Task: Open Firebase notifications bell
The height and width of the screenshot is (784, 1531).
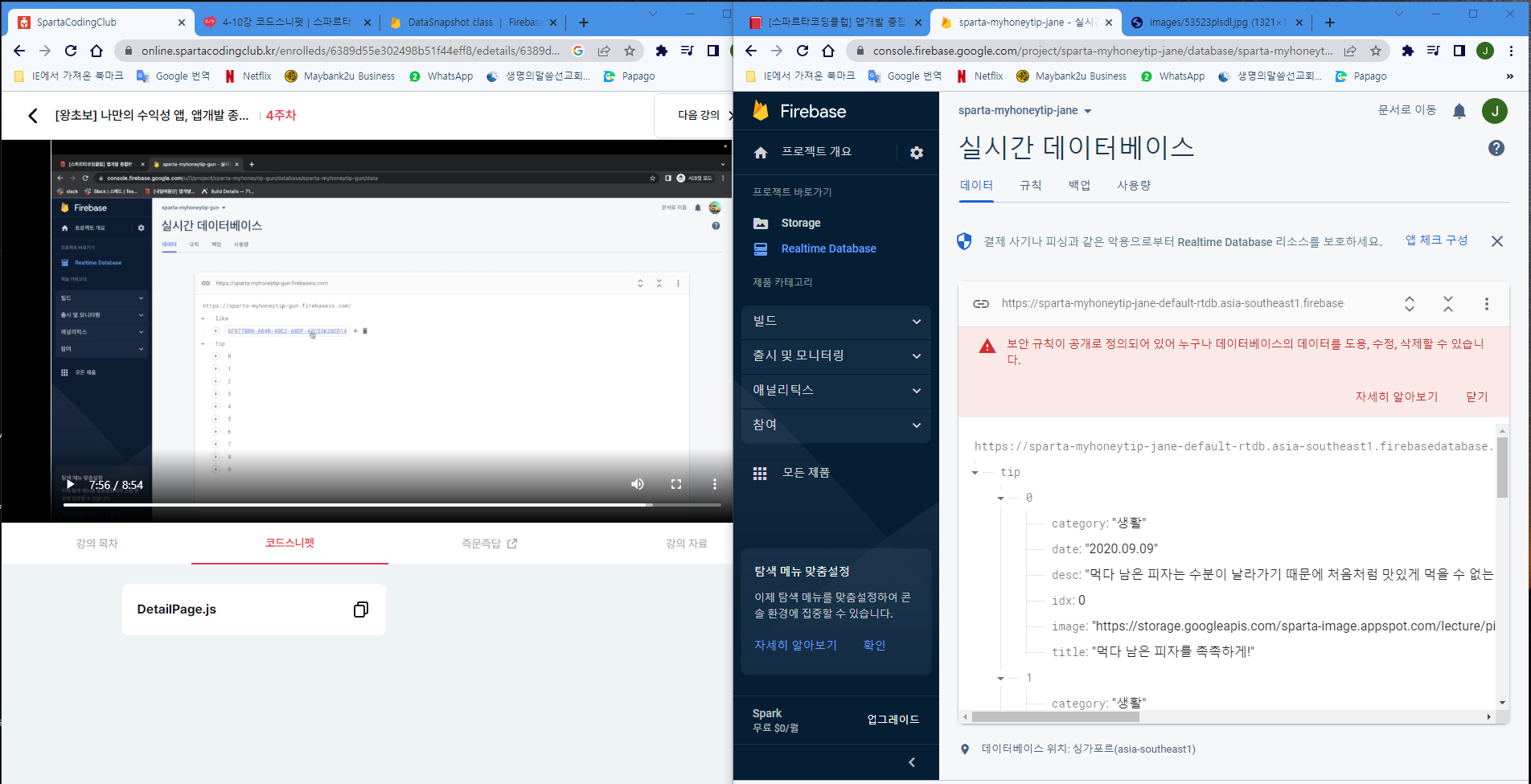Action: click(1459, 111)
